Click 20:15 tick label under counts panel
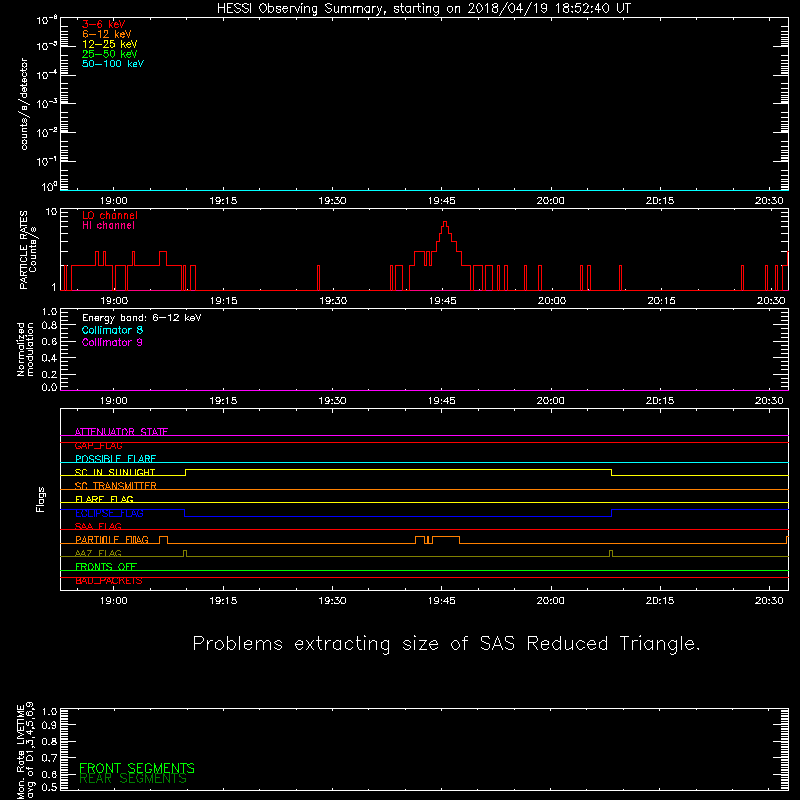 660,201
